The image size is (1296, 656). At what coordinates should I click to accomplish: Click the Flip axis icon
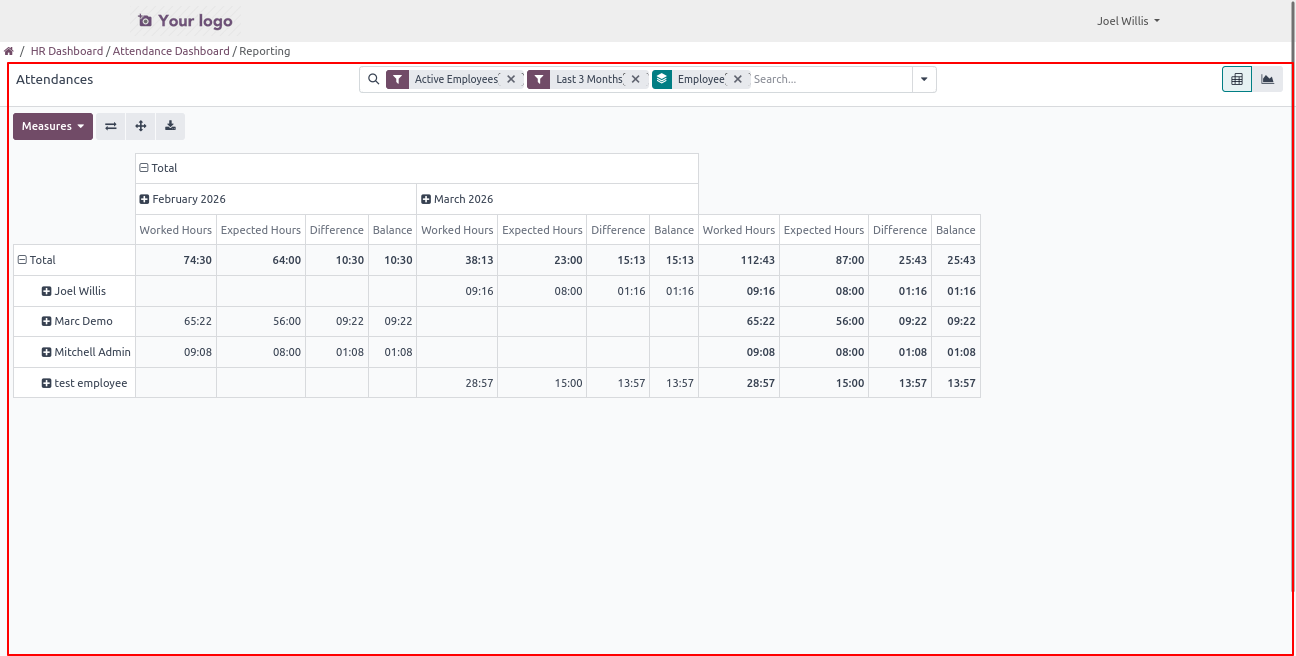[x=111, y=126]
